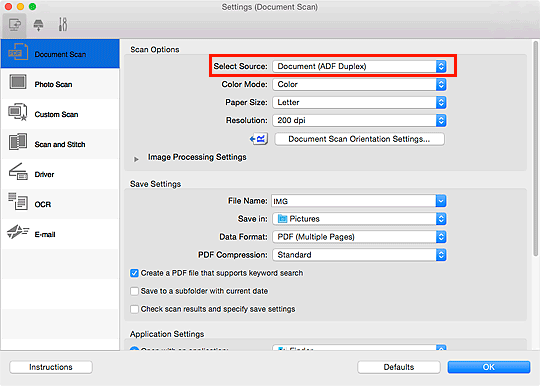Click the File Name input field
Image resolution: width=540 pixels, height=386 pixels.
click(353, 201)
